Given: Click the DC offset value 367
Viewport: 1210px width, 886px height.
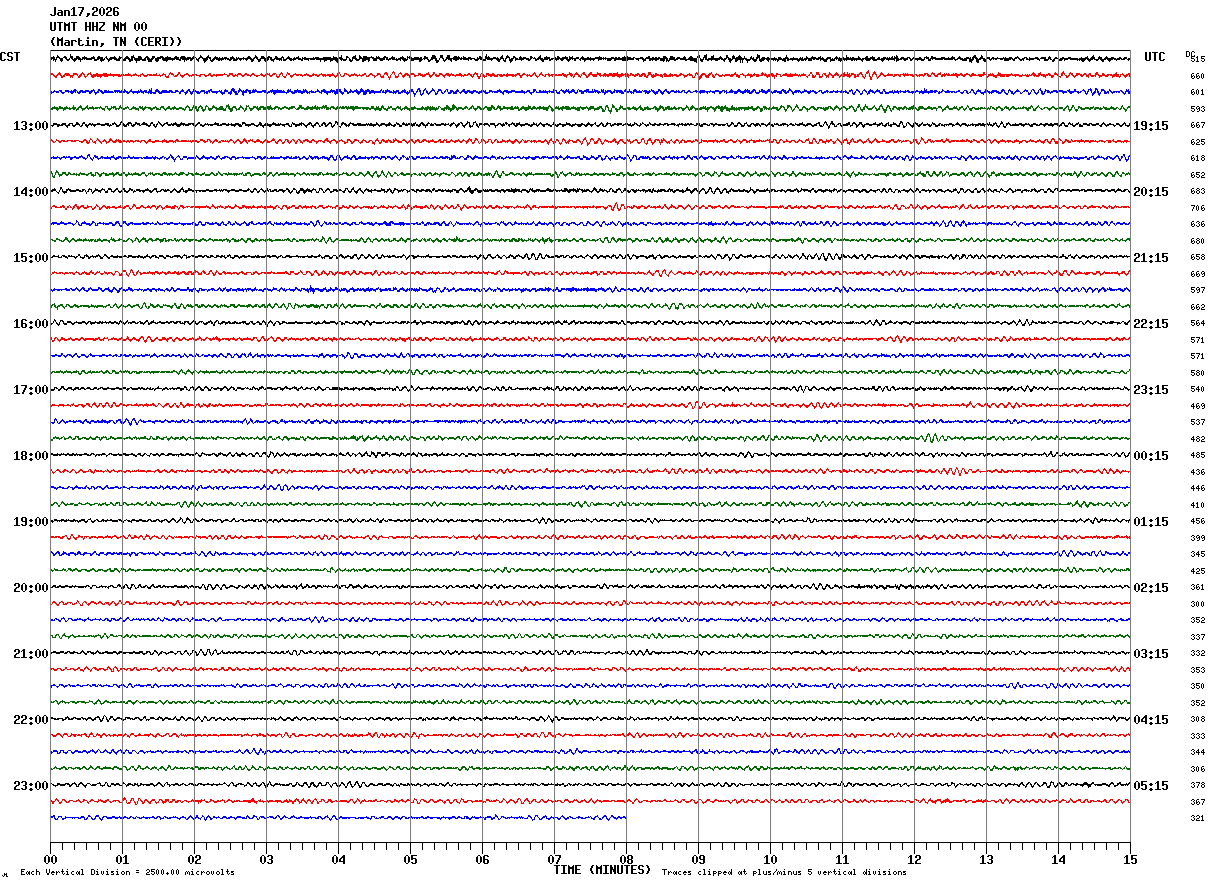Looking at the screenshot, I should tap(1197, 802).
